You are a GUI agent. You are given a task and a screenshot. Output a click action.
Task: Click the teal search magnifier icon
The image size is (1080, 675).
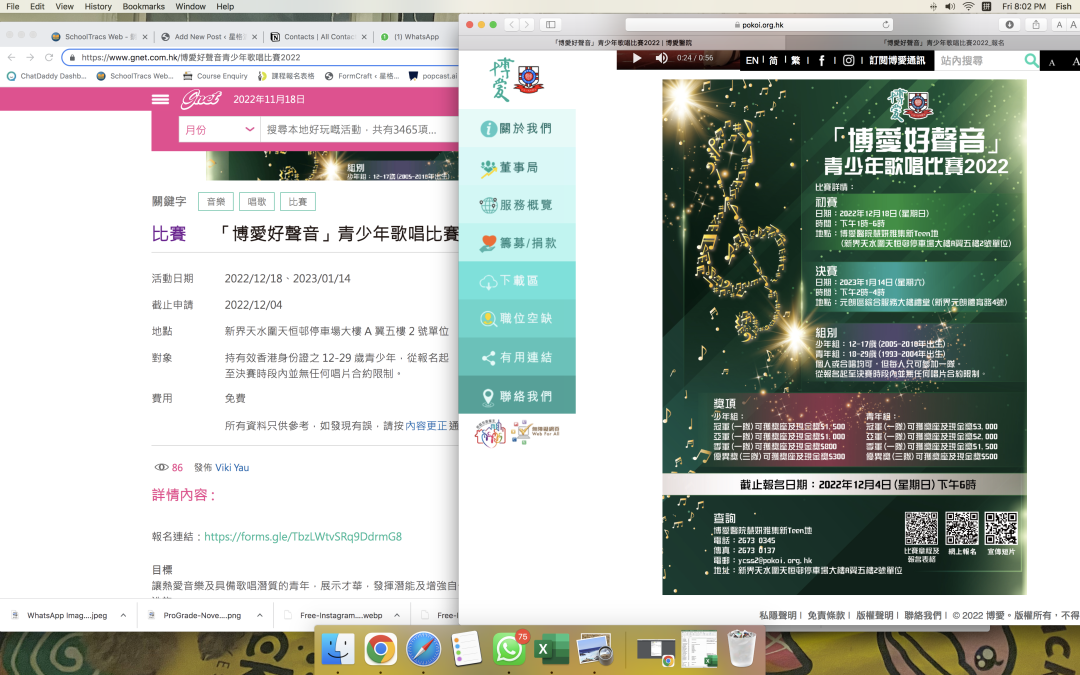coord(1031,61)
